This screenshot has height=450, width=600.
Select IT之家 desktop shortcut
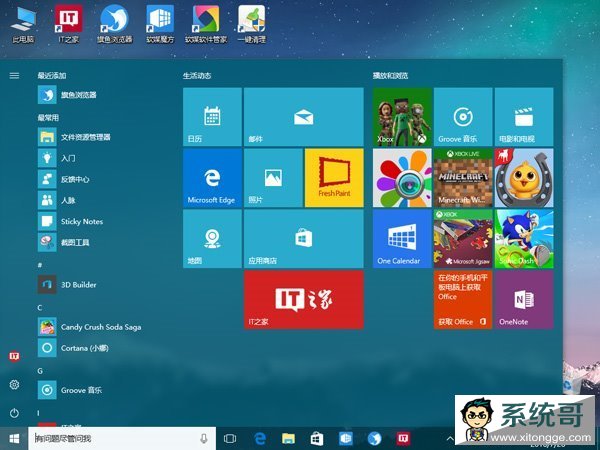coord(68,24)
